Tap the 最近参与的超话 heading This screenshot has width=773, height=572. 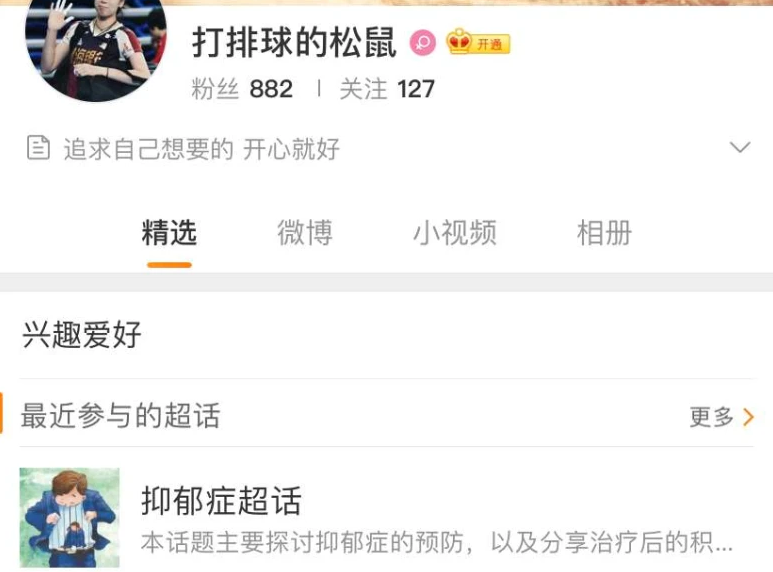[120, 415]
